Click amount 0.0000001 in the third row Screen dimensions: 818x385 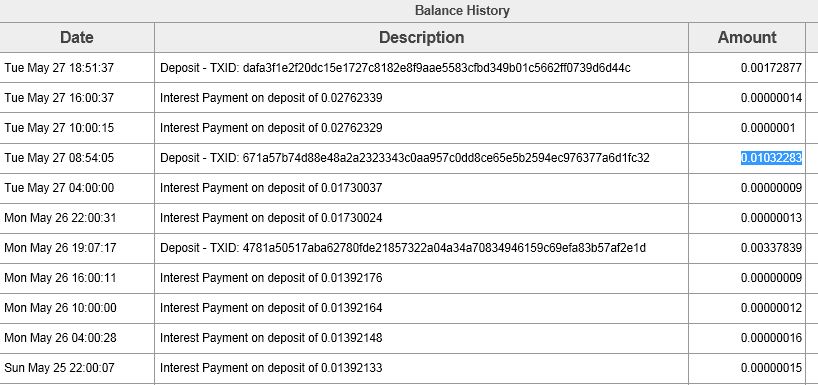click(x=768, y=128)
